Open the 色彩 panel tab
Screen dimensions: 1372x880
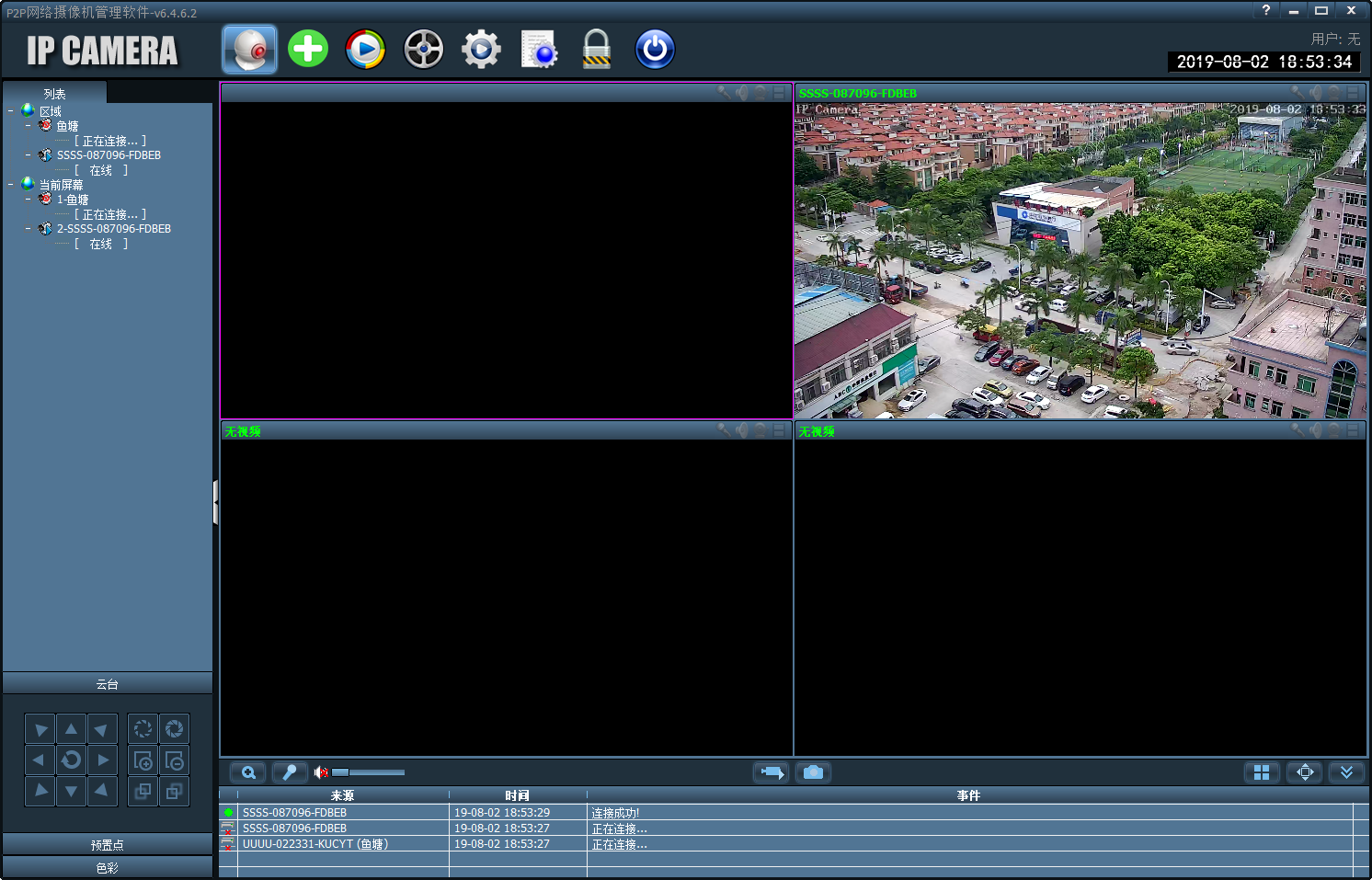(x=108, y=868)
